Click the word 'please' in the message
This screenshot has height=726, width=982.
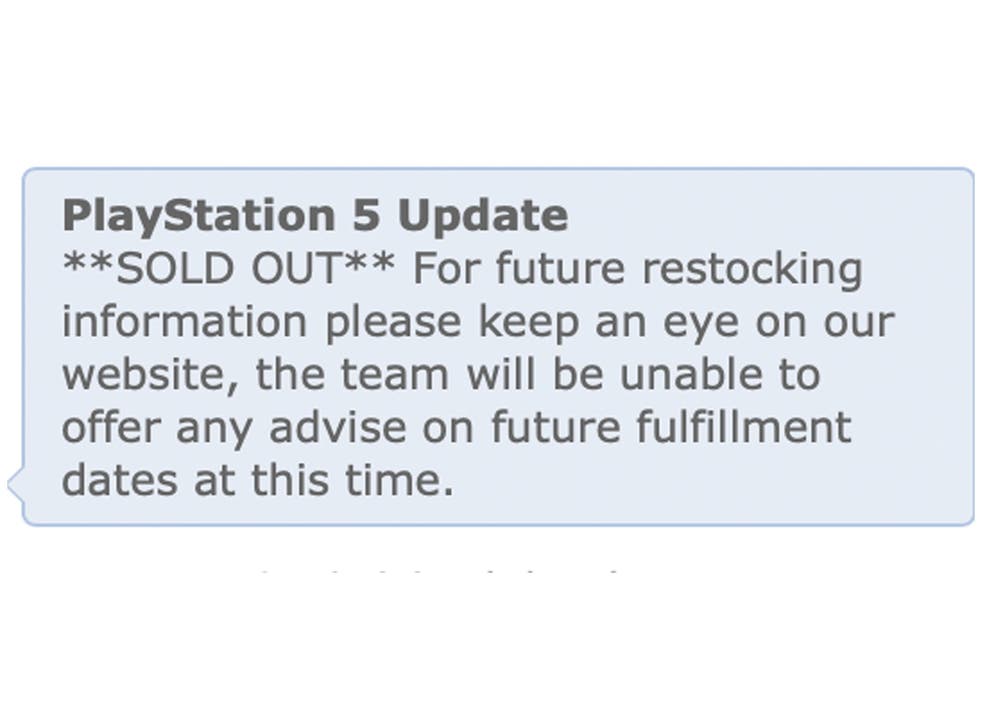(x=393, y=324)
